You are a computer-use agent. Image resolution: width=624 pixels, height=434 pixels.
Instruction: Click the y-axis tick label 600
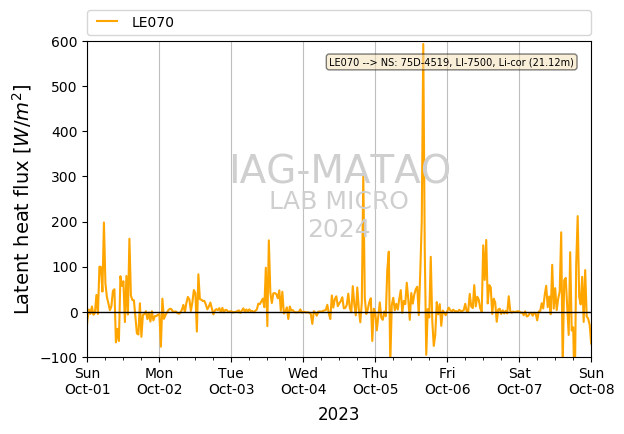64,42
